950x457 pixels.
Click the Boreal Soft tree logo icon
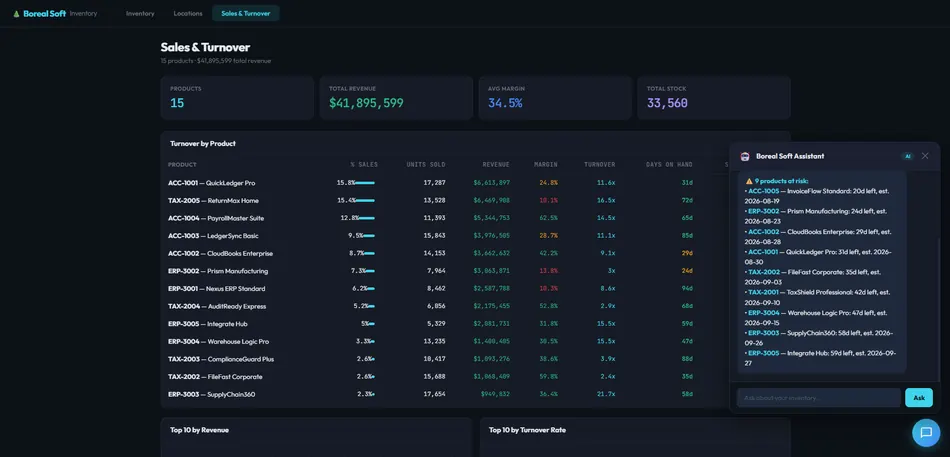[x=16, y=13]
